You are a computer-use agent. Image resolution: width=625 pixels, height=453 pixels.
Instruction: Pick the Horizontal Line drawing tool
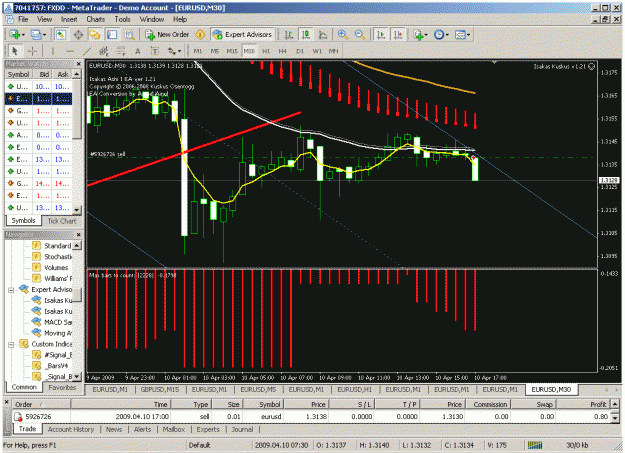[x=70, y=51]
